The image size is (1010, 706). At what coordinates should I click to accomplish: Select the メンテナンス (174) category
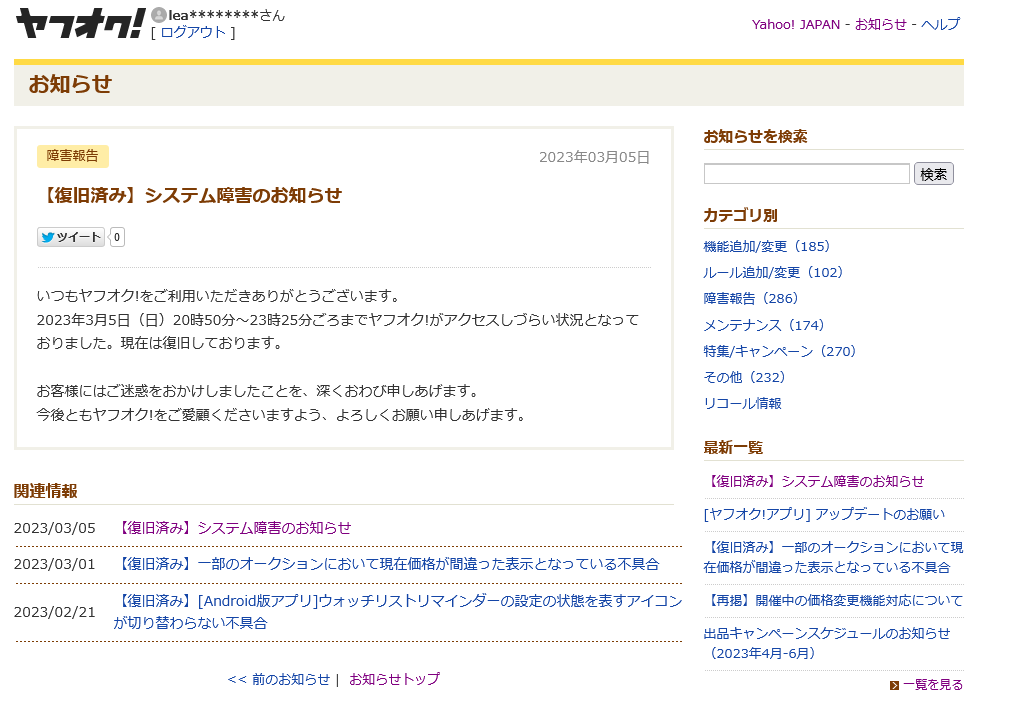coord(764,325)
